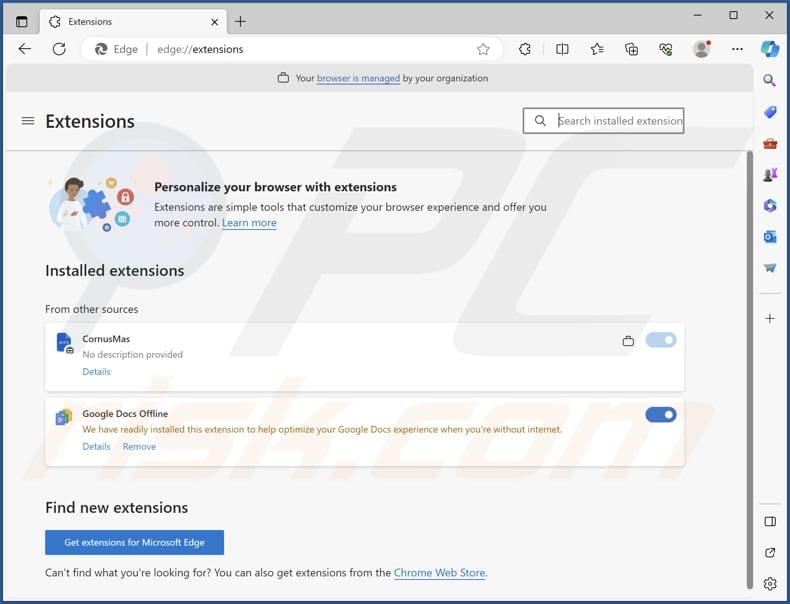Click the 'From other sources' label
This screenshot has height=604, width=790.
point(91,309)
